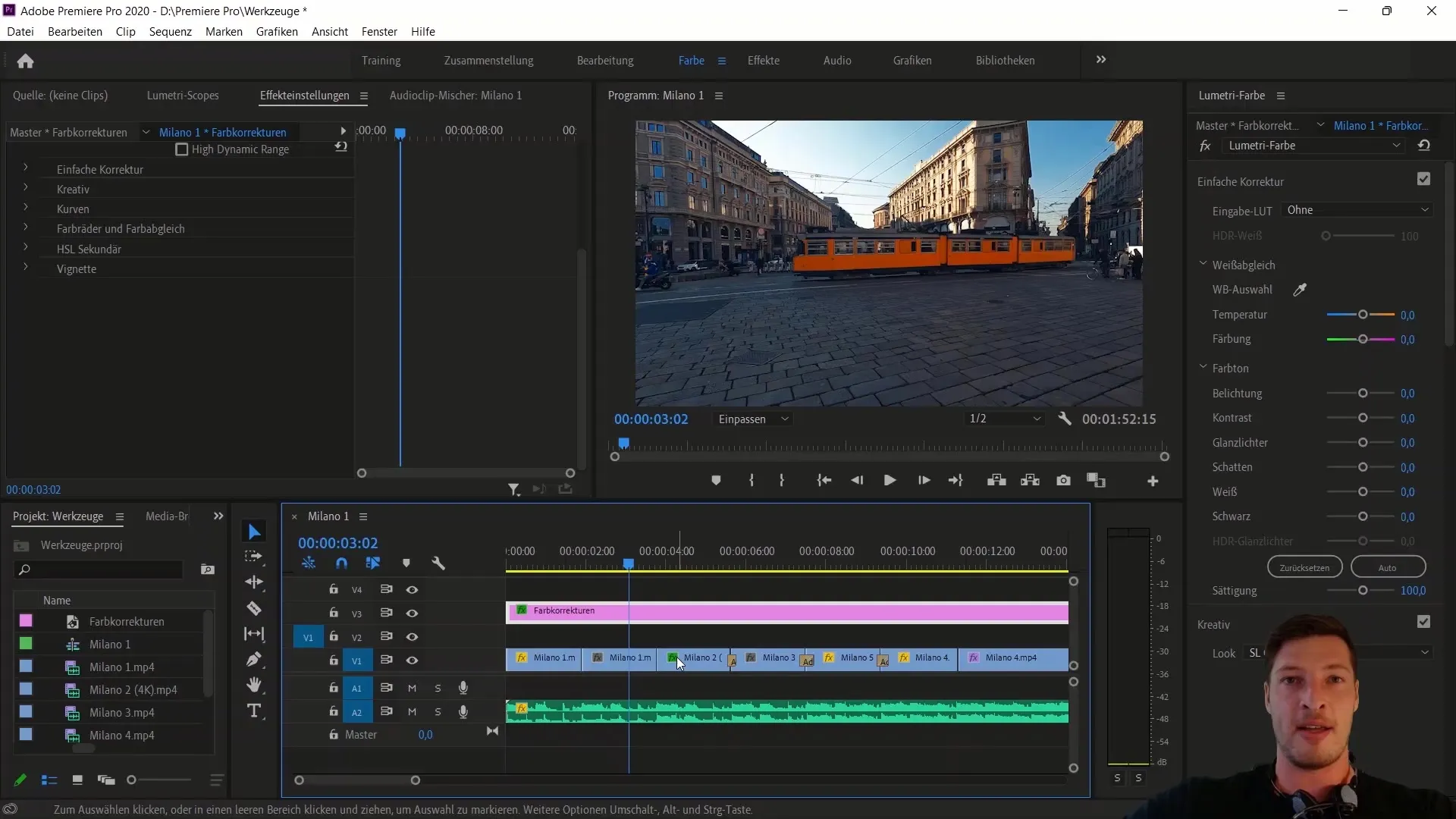Select the Slip tool
This screenshot has height=819, width=1456.
(x=254, y=634)
